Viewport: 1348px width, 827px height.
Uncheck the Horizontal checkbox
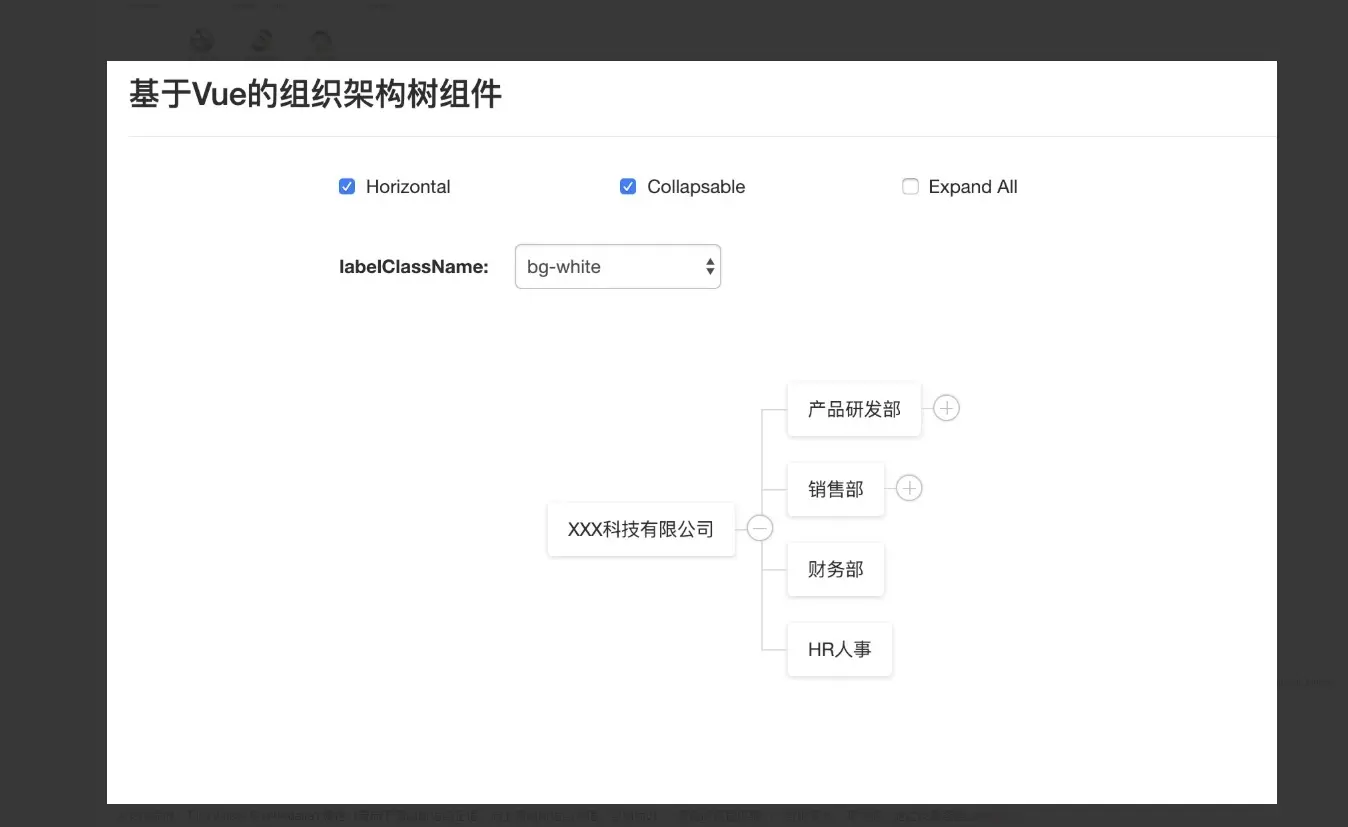[x=347, y=187]
